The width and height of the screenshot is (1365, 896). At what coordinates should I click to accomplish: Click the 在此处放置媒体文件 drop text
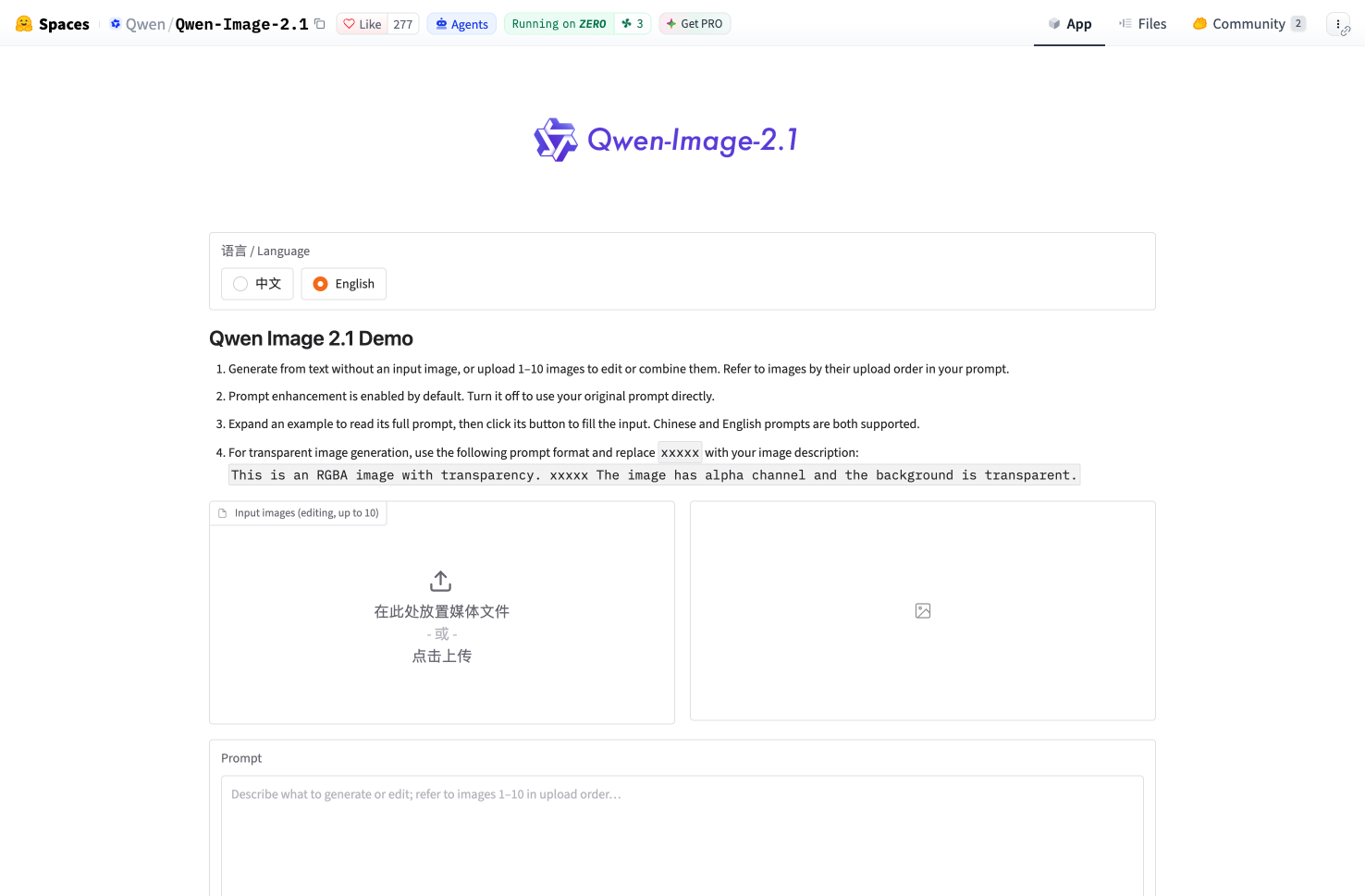442,611
